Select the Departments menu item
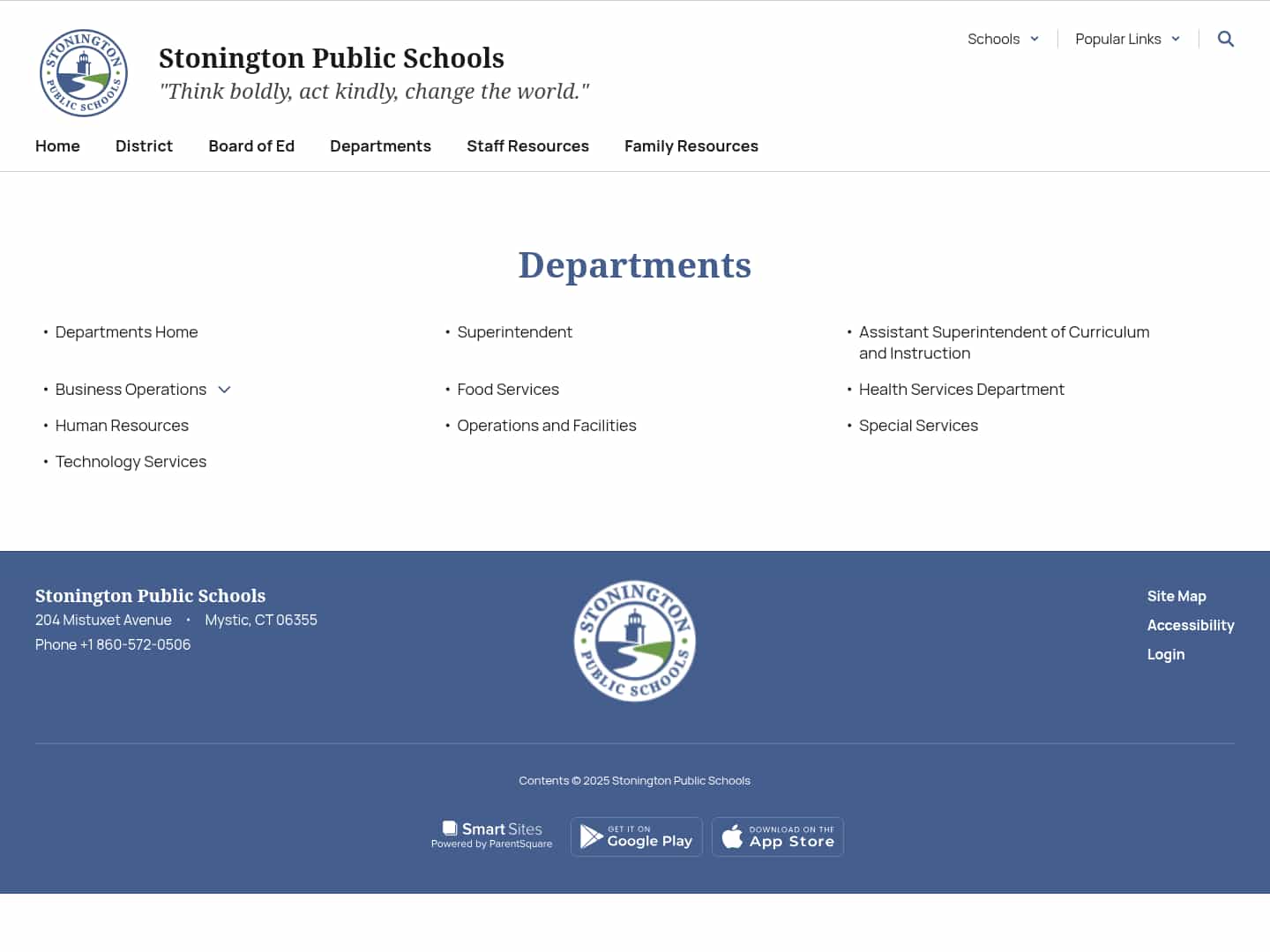 380,145
